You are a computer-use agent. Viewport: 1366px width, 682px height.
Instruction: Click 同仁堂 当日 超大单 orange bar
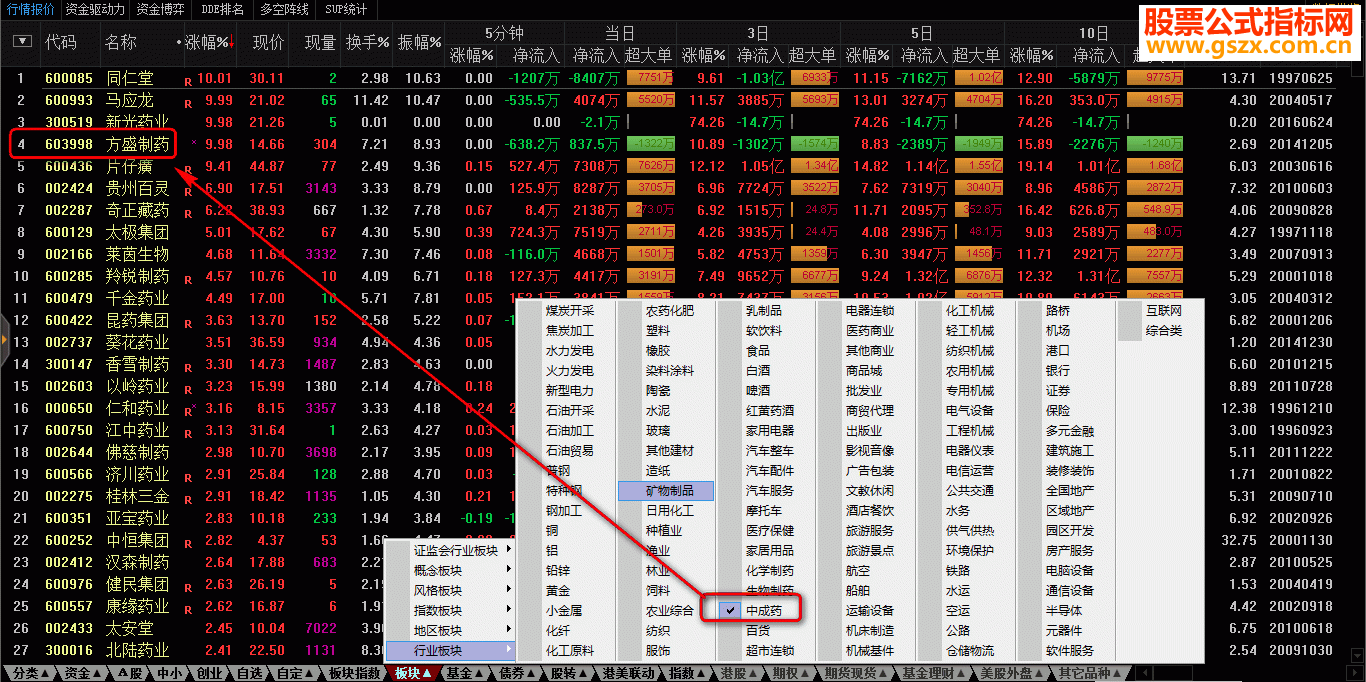650,78
